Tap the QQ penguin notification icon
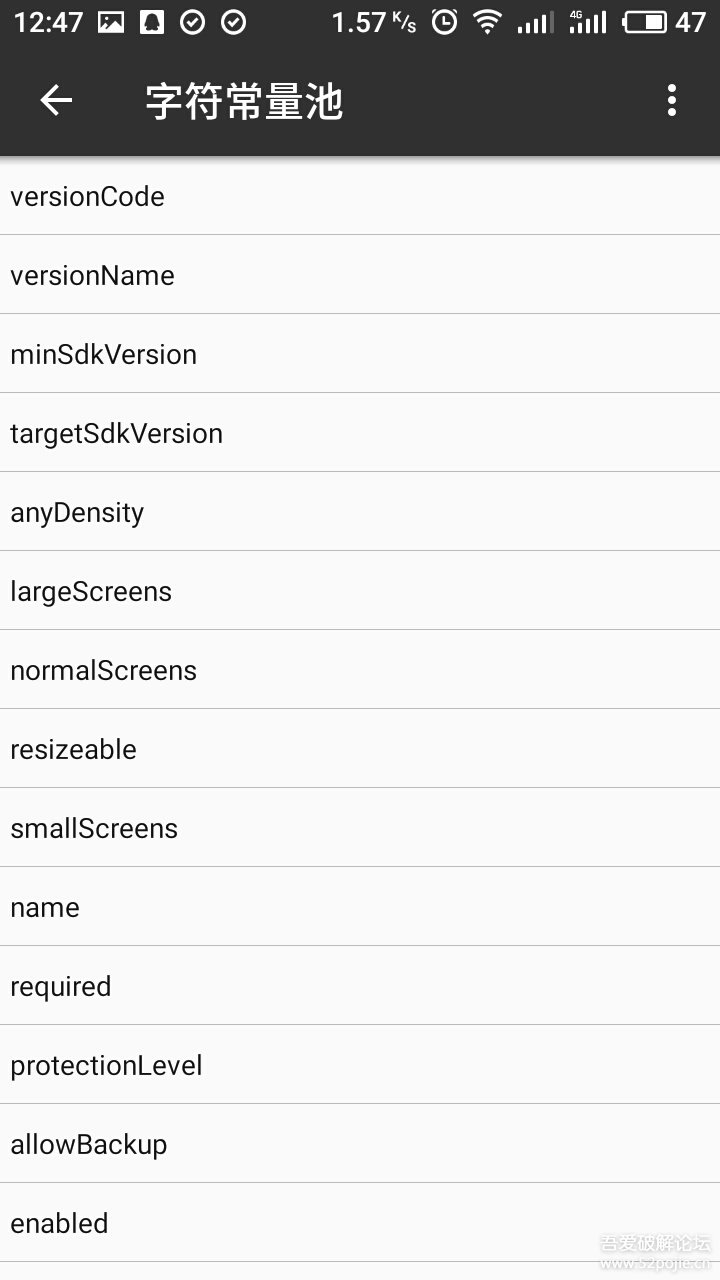This screenshot has height=1280, width=720. [151, 22]
